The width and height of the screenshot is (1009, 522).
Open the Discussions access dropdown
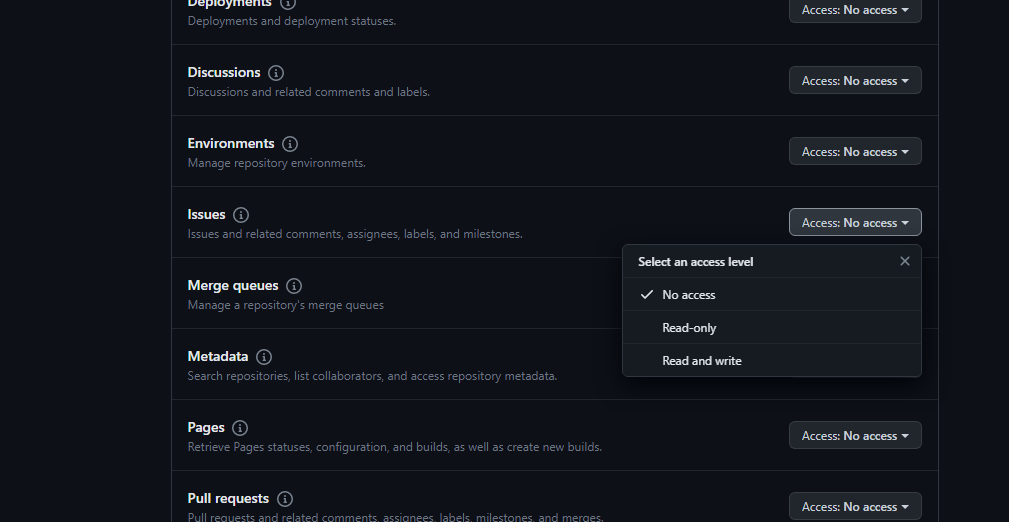855,80
